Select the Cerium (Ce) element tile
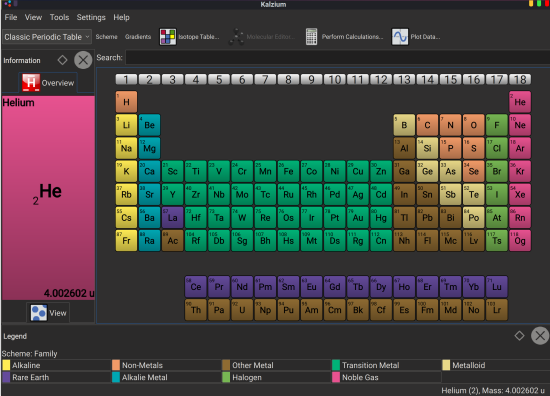Image resolution: width=550 pixels, height=396 pixels. pyautogui.click(x=196, y=287)
